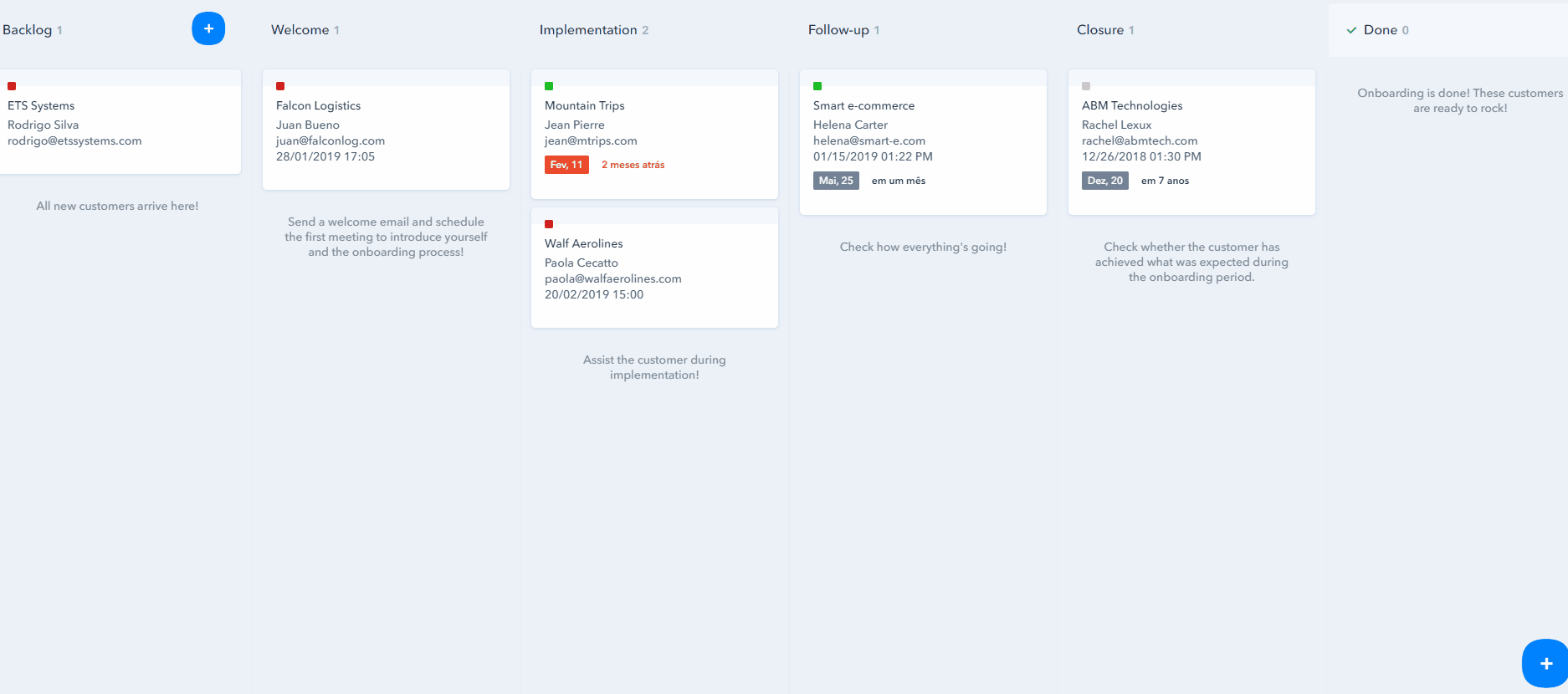The width and height of the screenshot is (1568, 694).
Task: Click the Dez, 20 due date badge
Action: (1104, 181)
